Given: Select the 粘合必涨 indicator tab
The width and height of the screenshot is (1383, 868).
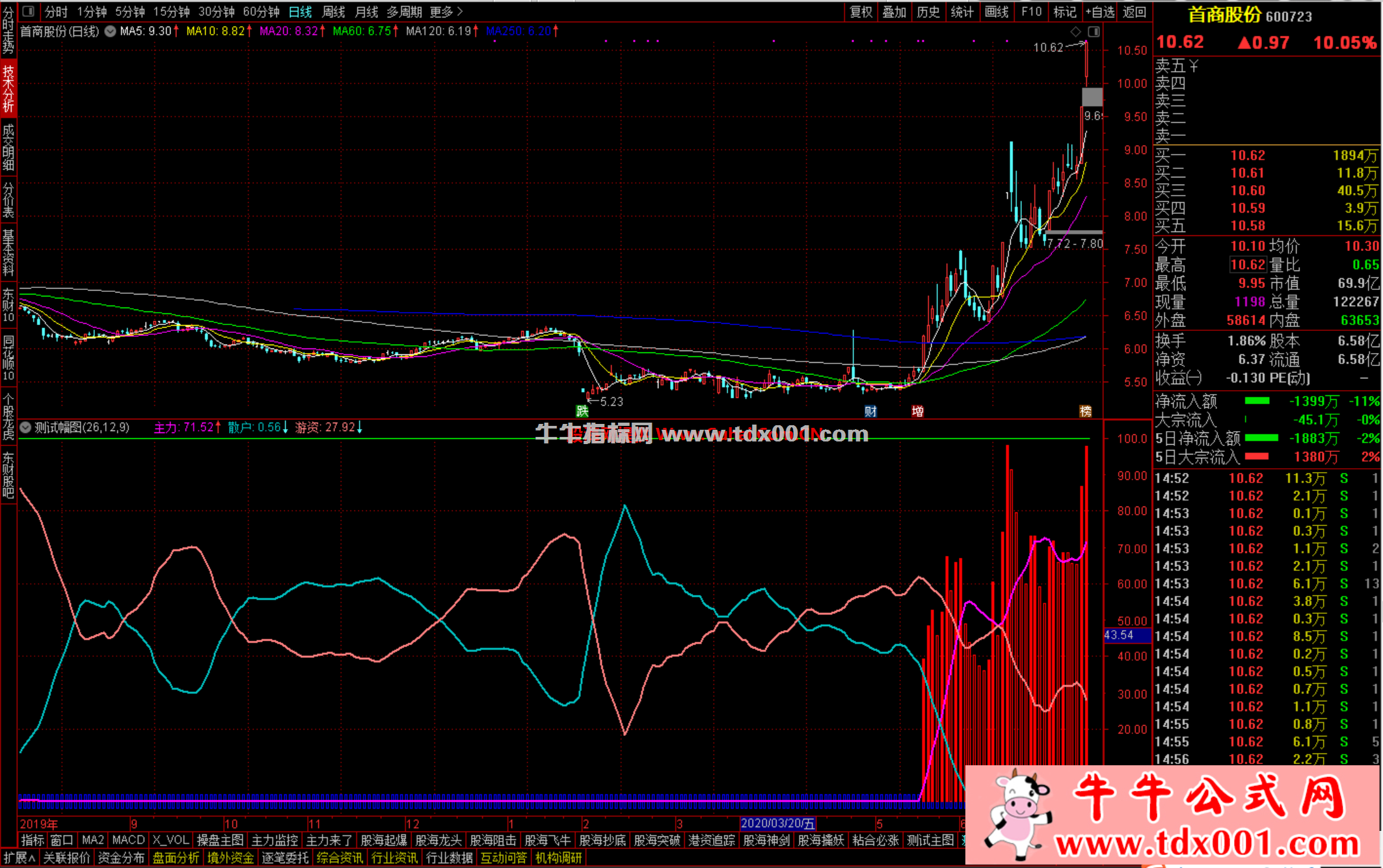Looking at the screenshot, I should click(876, 840).
